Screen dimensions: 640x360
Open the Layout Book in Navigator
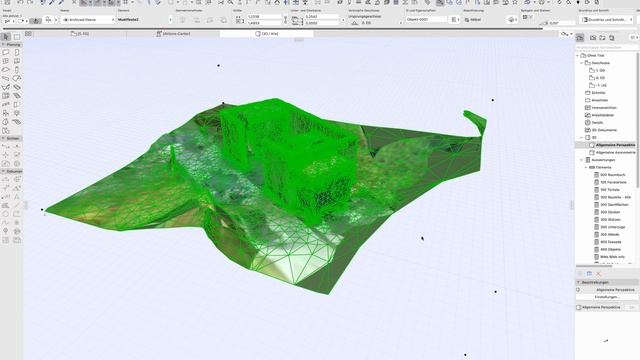point(602,38)
